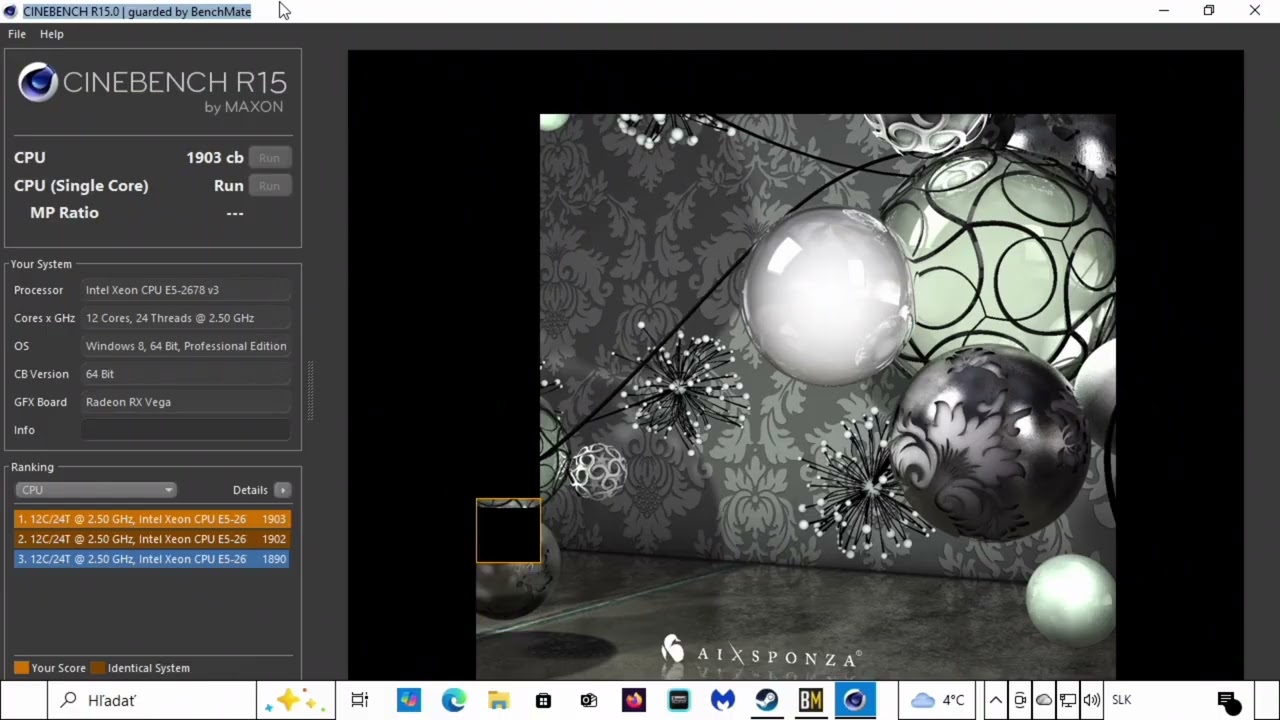This screenshot has height=720, width=1280.
Task: Open Steam from the taskbar
Action: pyautogui.click(x=767, y=700)
